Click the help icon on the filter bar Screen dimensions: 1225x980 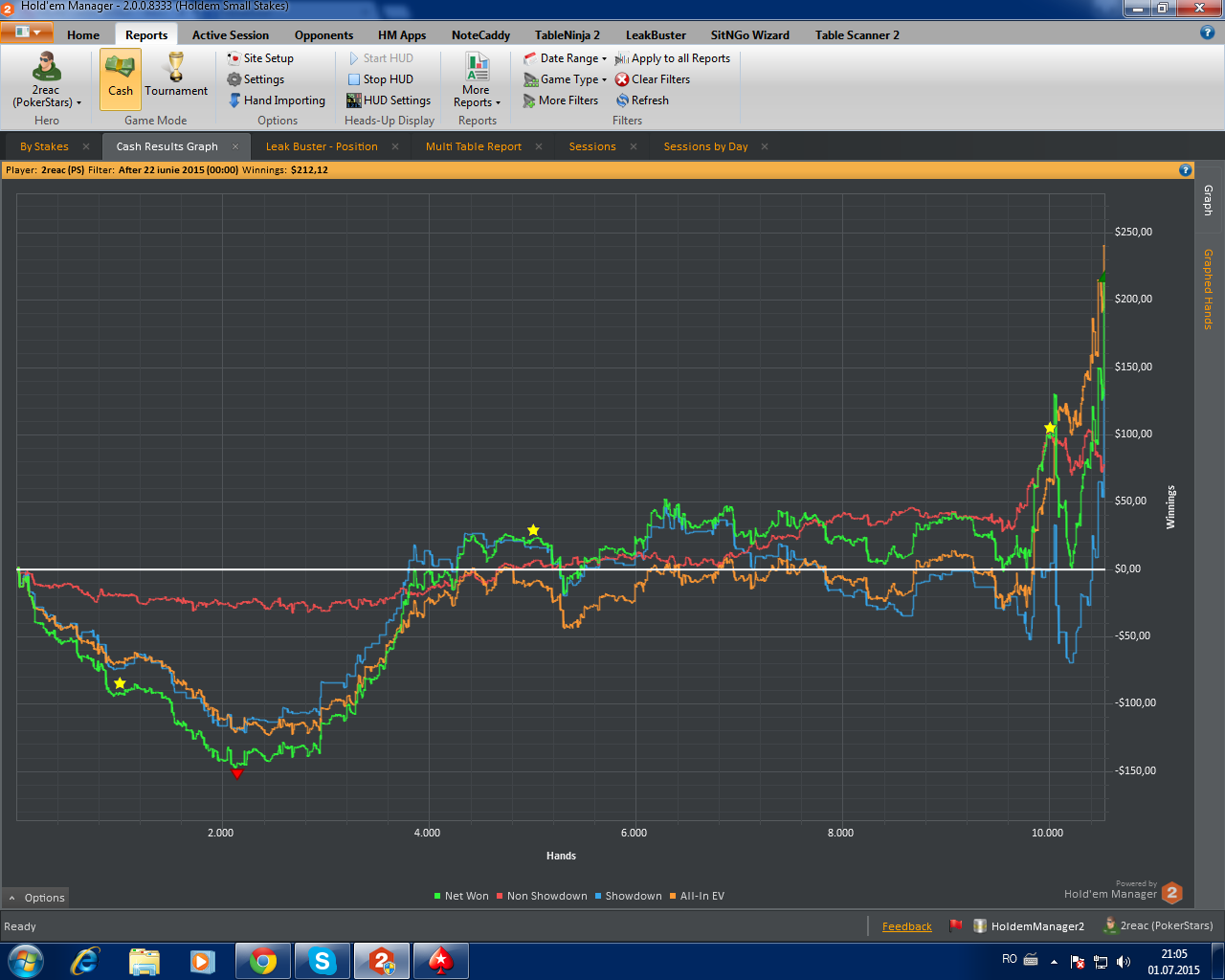click(x=1186, y=170)
